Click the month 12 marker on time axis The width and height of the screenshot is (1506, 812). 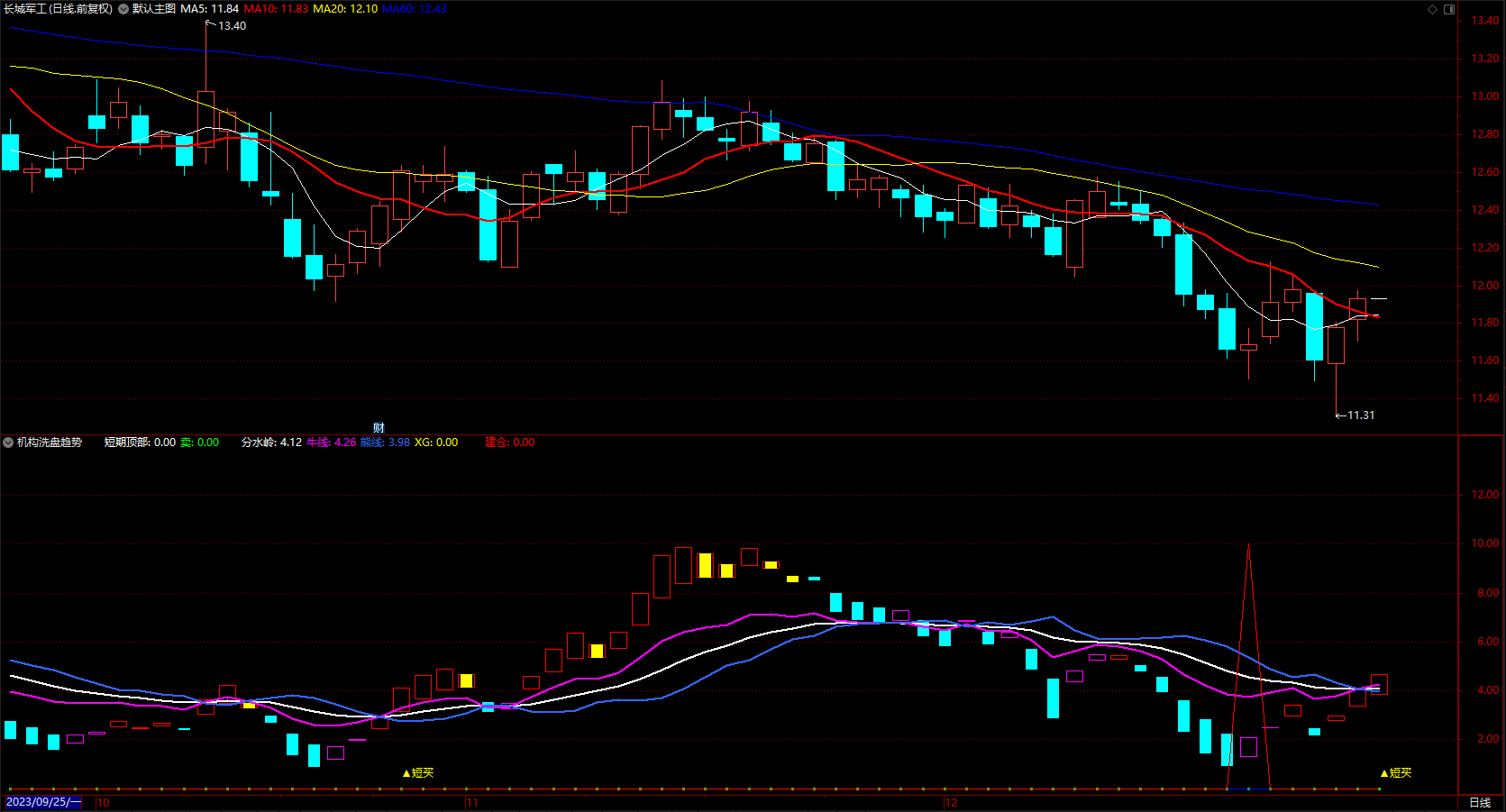point(951,802)
